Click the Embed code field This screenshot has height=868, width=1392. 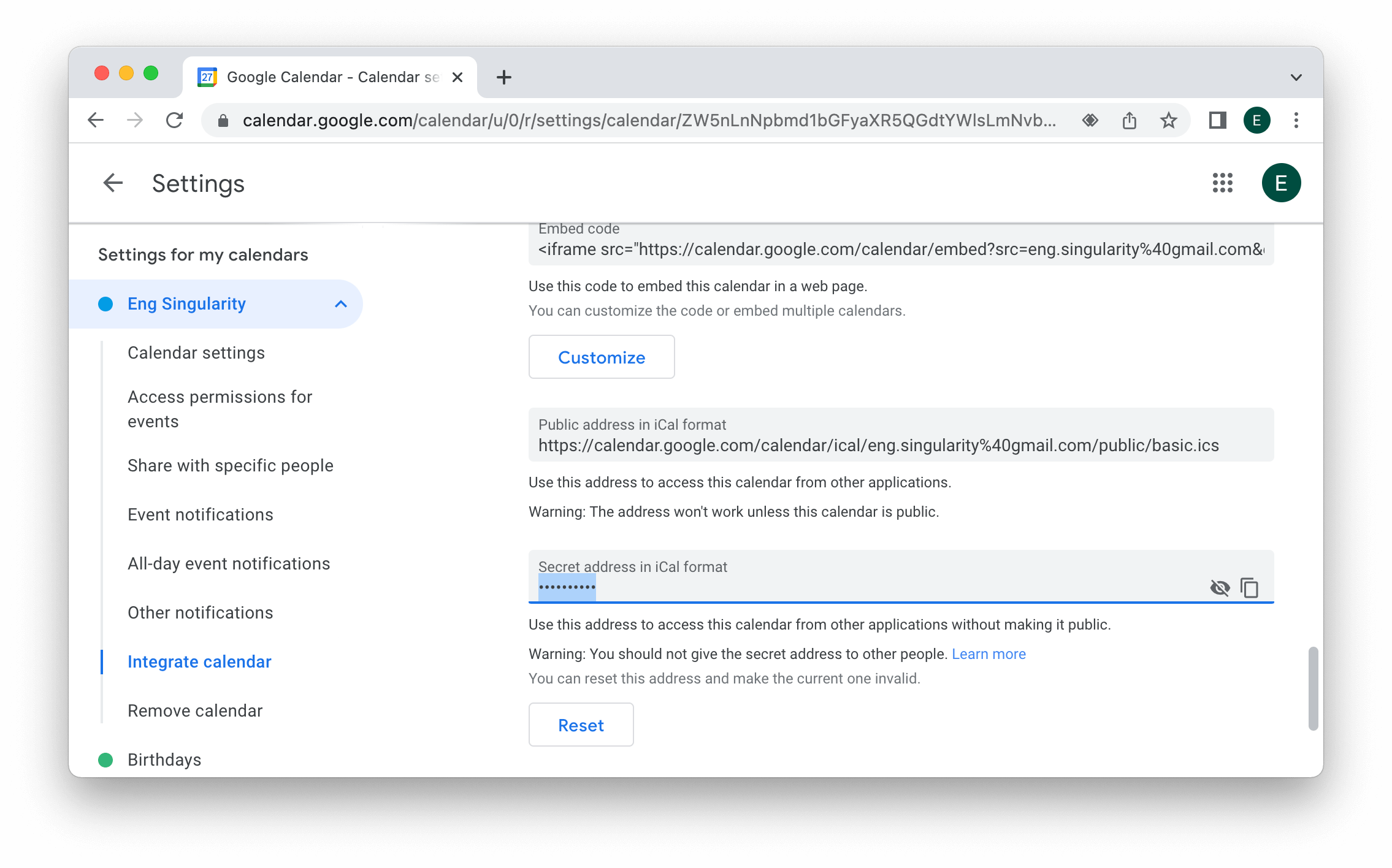901,245
